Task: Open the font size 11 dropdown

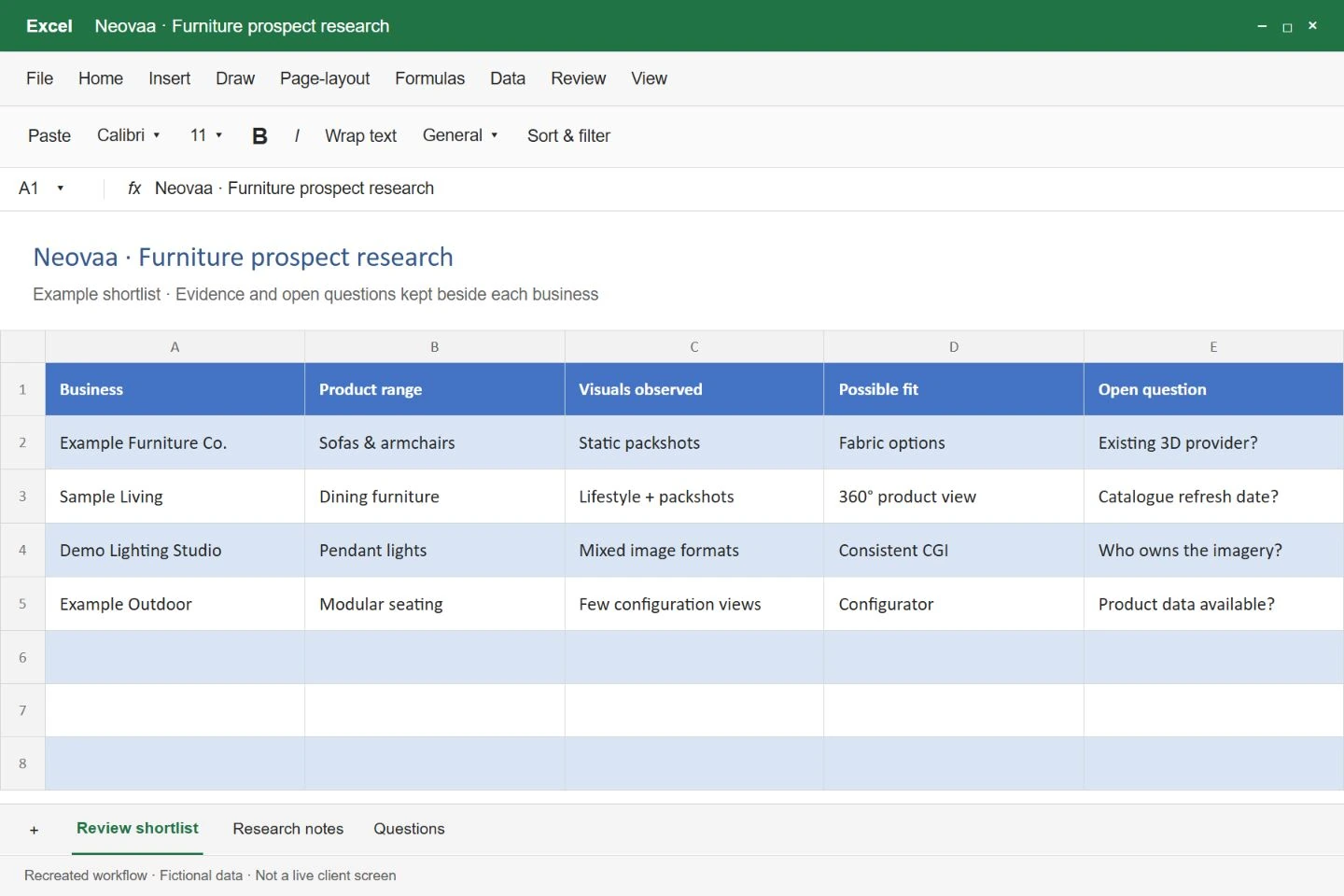Action: click(x=206, y=135)
